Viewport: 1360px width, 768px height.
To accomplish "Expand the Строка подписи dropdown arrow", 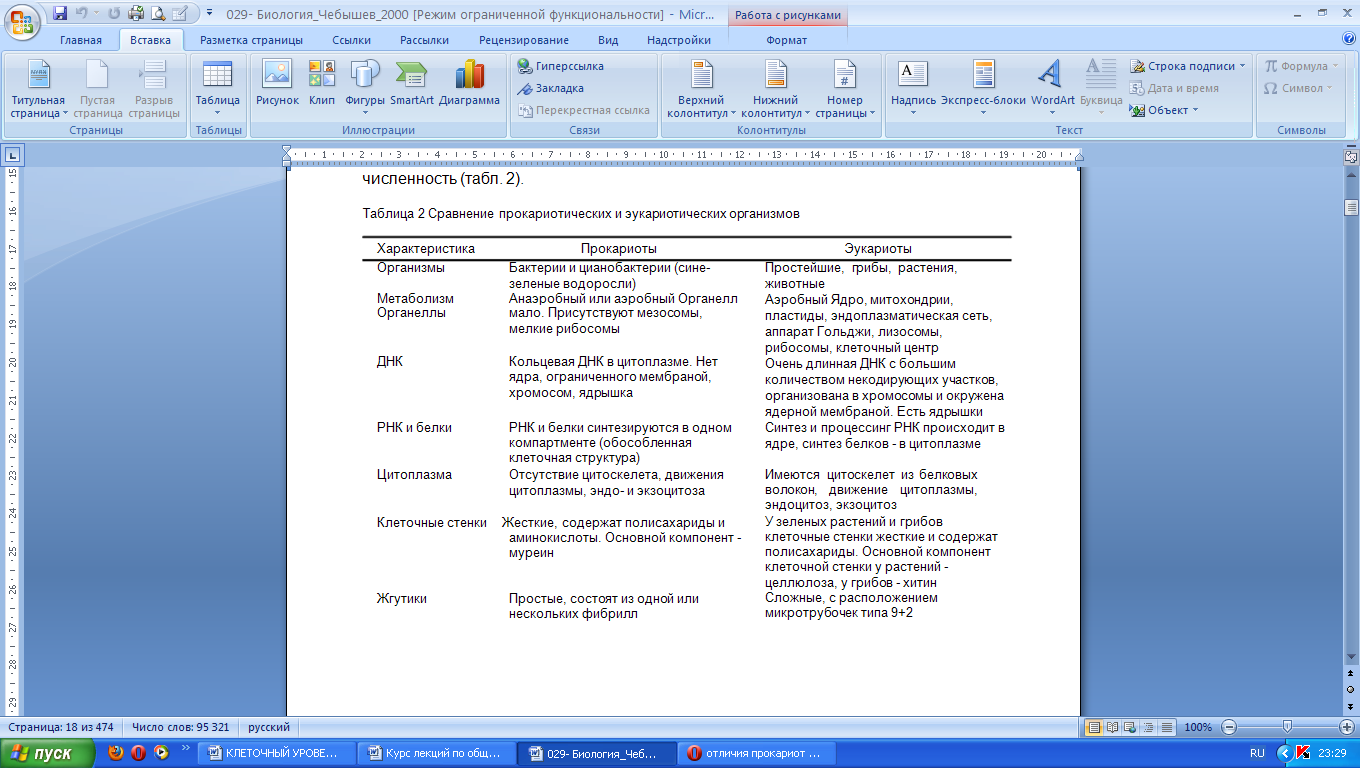I will click(x=1242, y=66).
